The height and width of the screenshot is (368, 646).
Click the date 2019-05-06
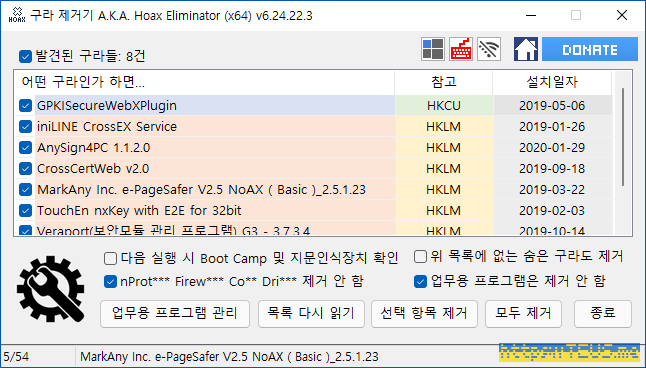(x=552, y=105)
